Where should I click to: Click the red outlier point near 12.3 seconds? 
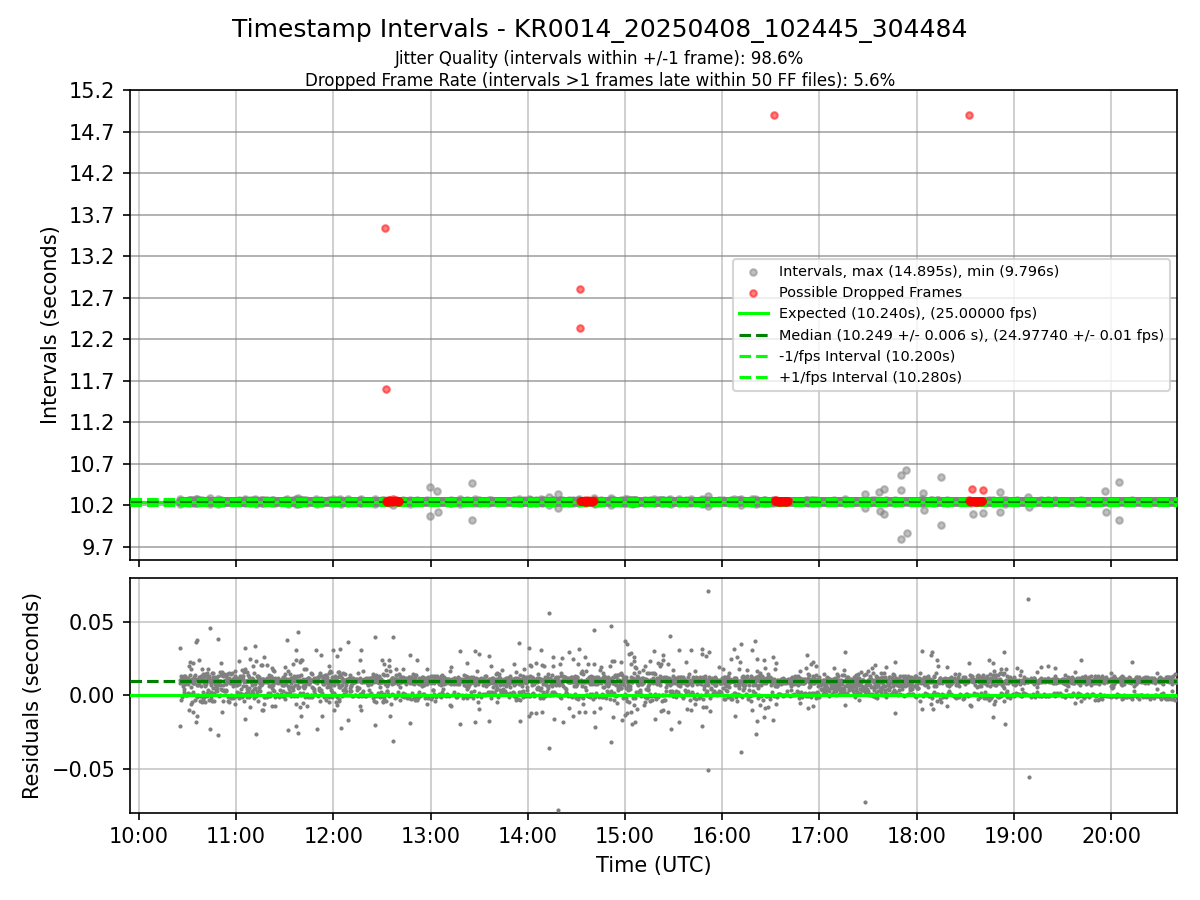click(580, 328)
